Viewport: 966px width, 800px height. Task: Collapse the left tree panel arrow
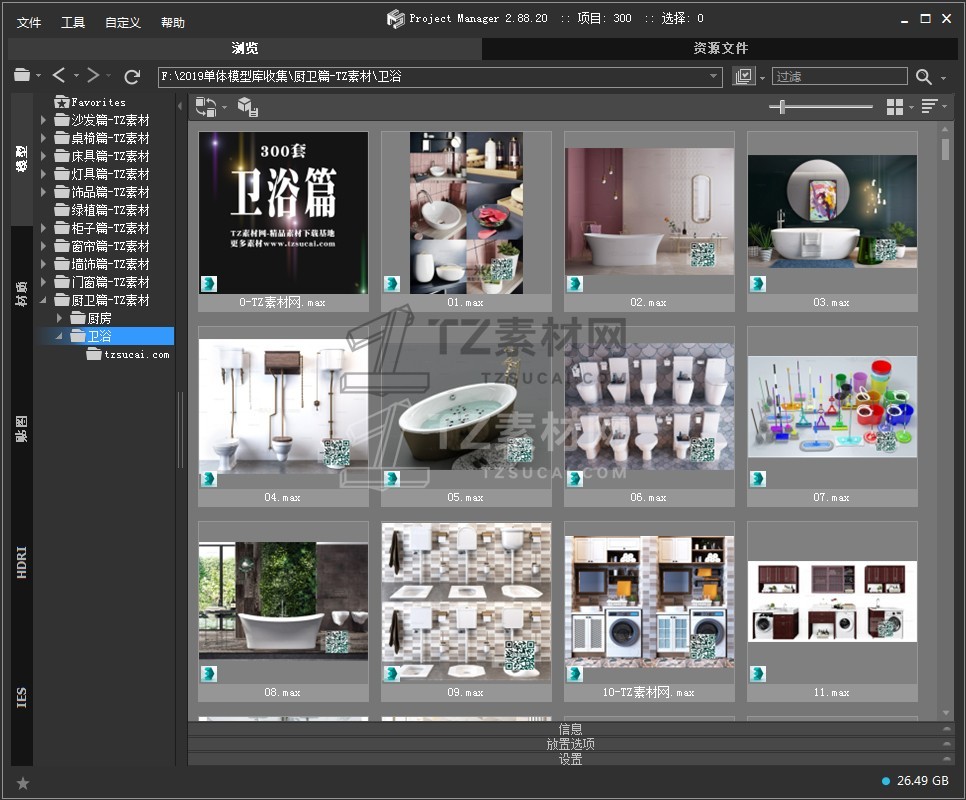180,106
